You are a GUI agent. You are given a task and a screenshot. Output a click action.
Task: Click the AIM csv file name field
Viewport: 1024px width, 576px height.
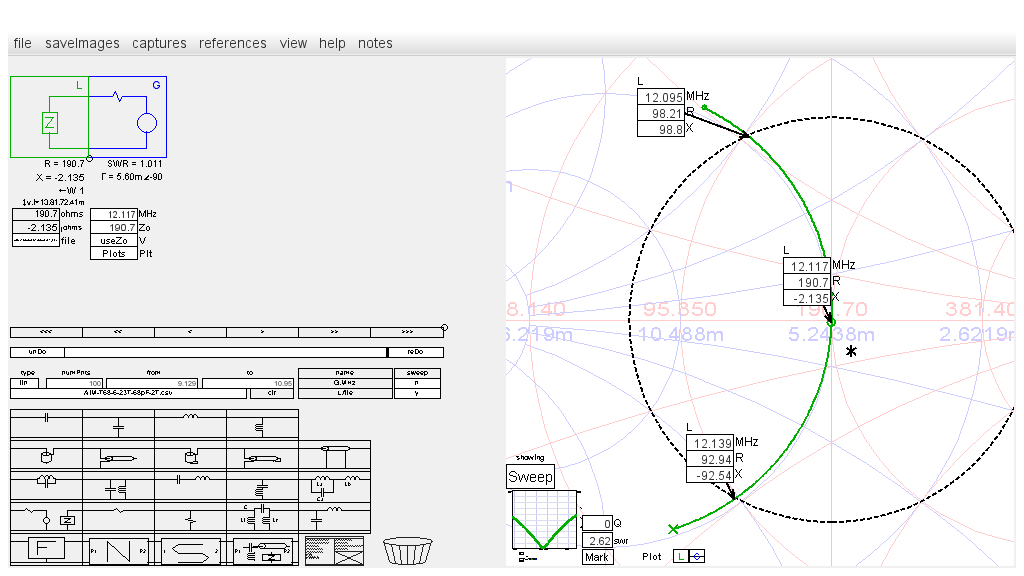tap(129, 394)
